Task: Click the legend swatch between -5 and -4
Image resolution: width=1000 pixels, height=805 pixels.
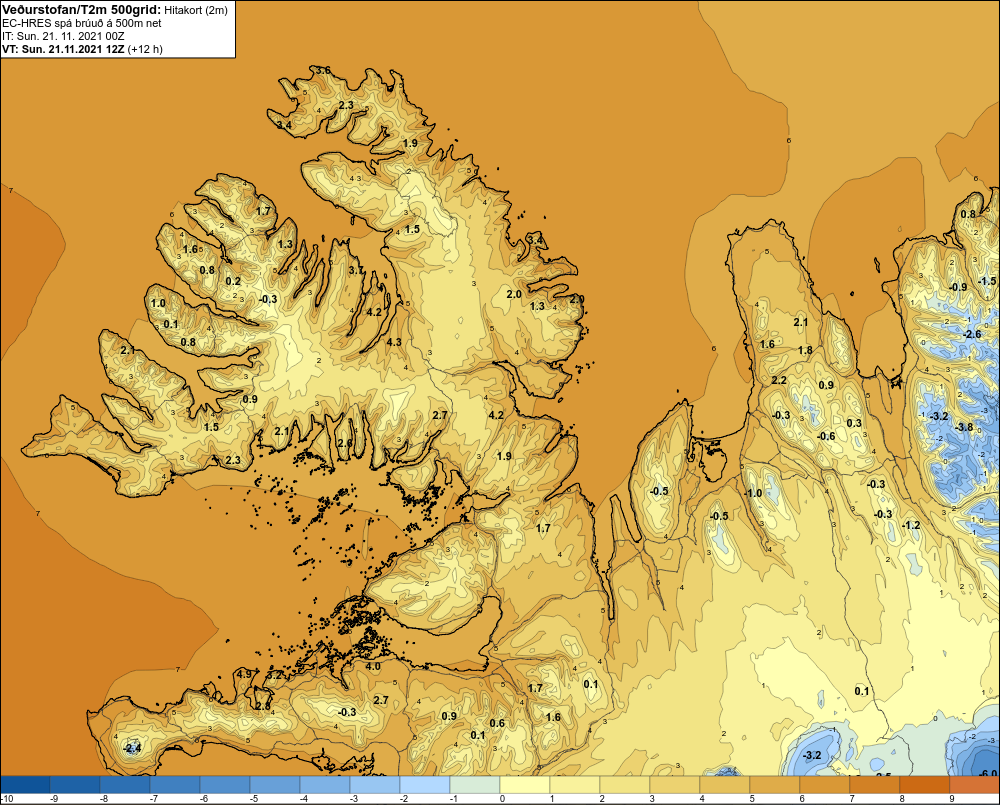Action: click(275, 784)
